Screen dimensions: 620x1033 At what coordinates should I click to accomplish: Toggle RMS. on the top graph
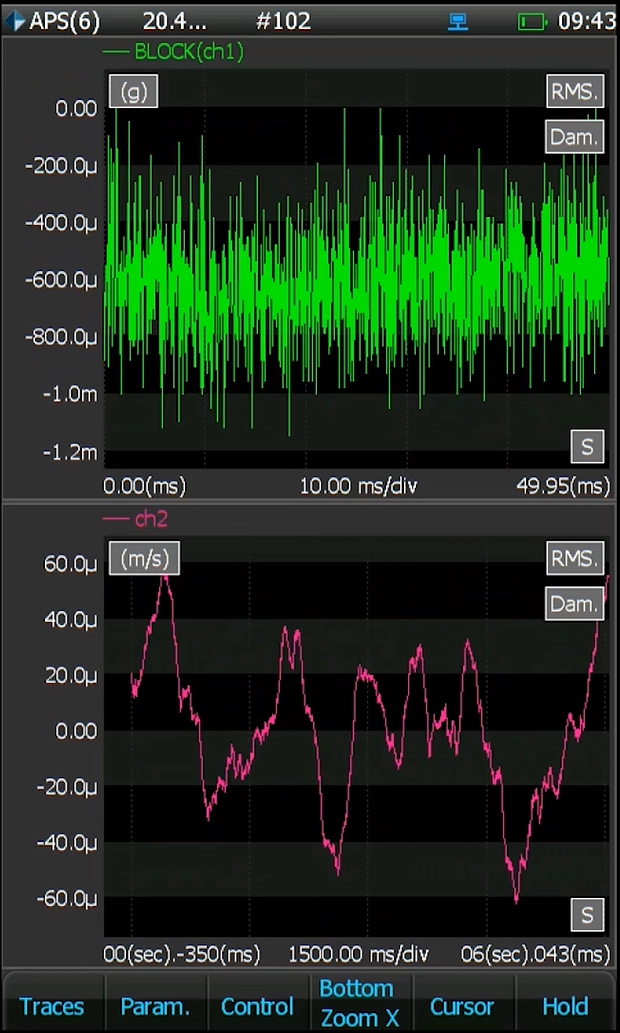(x=575, y=92)
